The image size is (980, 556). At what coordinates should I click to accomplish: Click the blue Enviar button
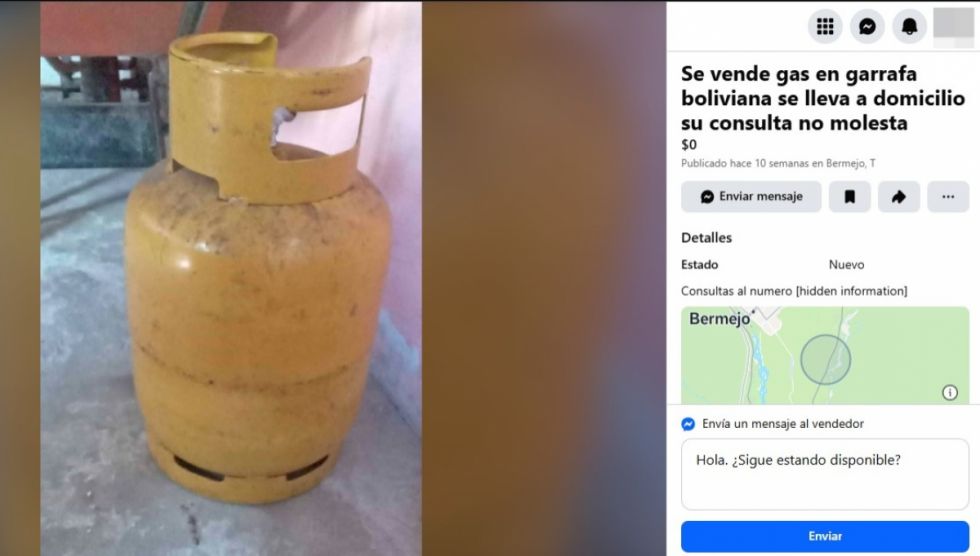click(825, 536)
